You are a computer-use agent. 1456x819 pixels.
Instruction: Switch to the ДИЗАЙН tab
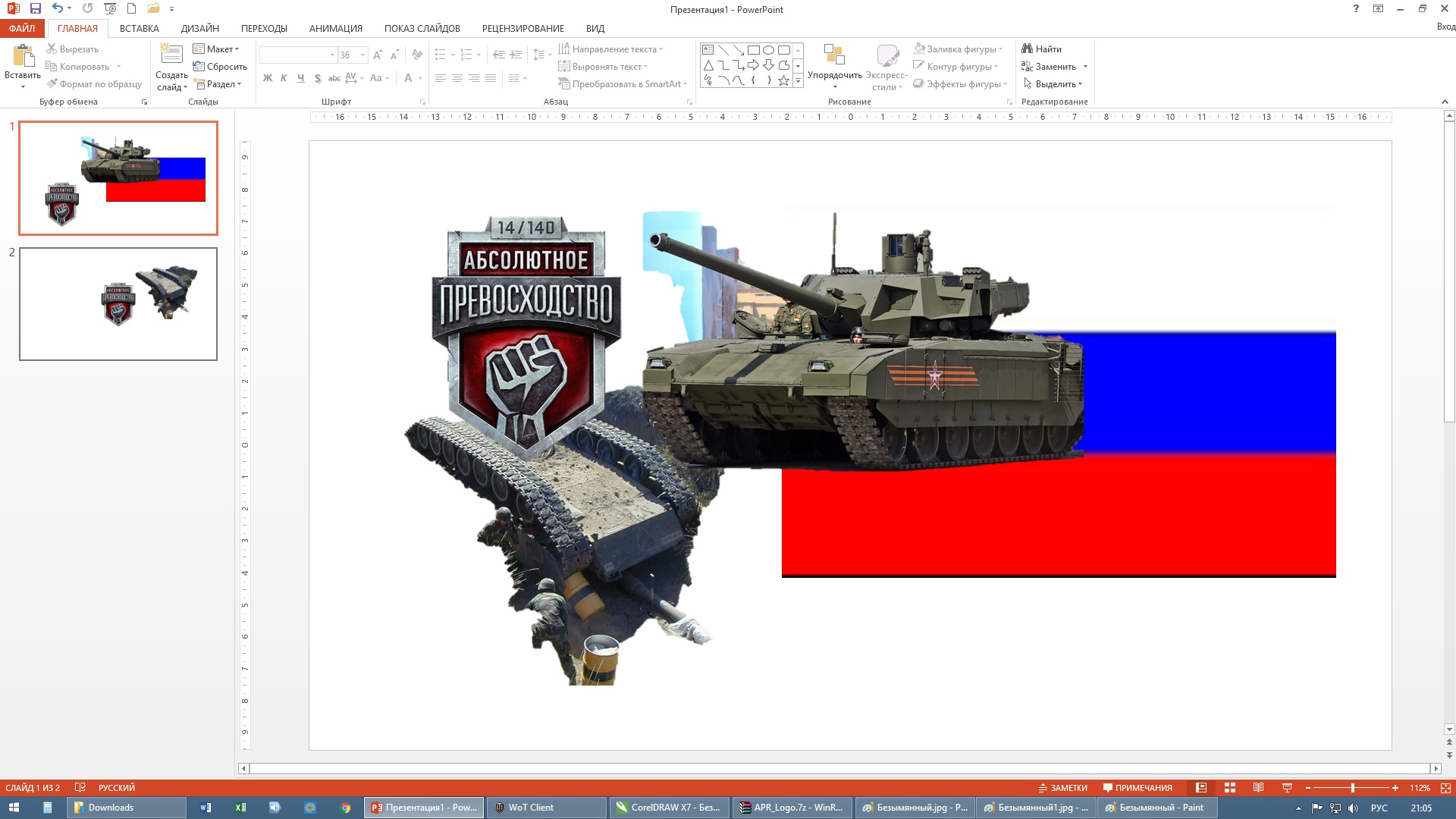[x=200, y=28]
